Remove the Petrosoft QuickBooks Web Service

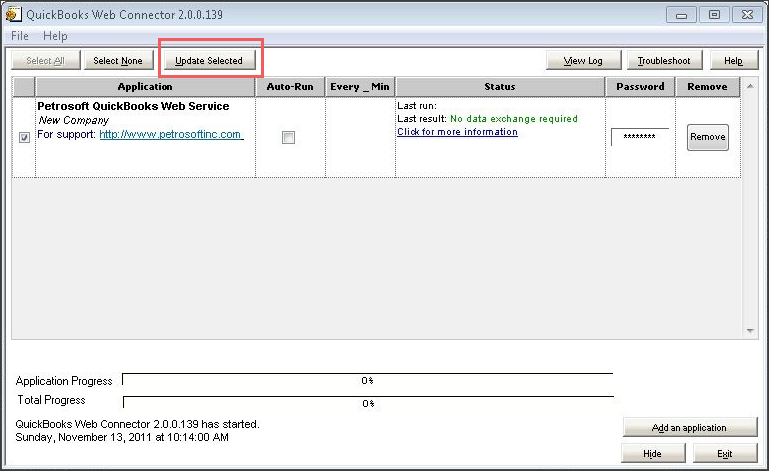(708, 137)
